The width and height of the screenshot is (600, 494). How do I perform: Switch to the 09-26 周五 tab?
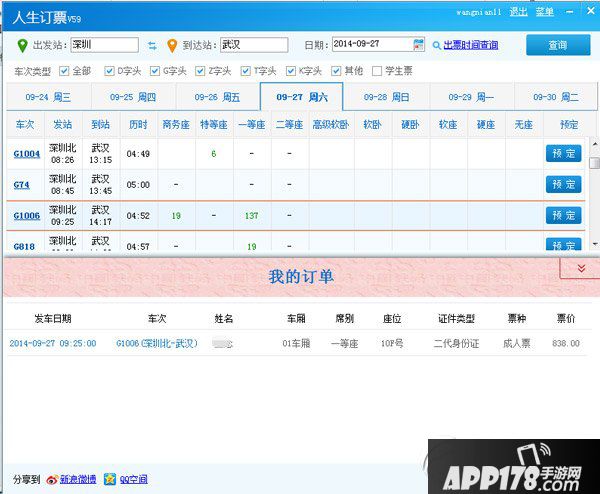(218, 97)
